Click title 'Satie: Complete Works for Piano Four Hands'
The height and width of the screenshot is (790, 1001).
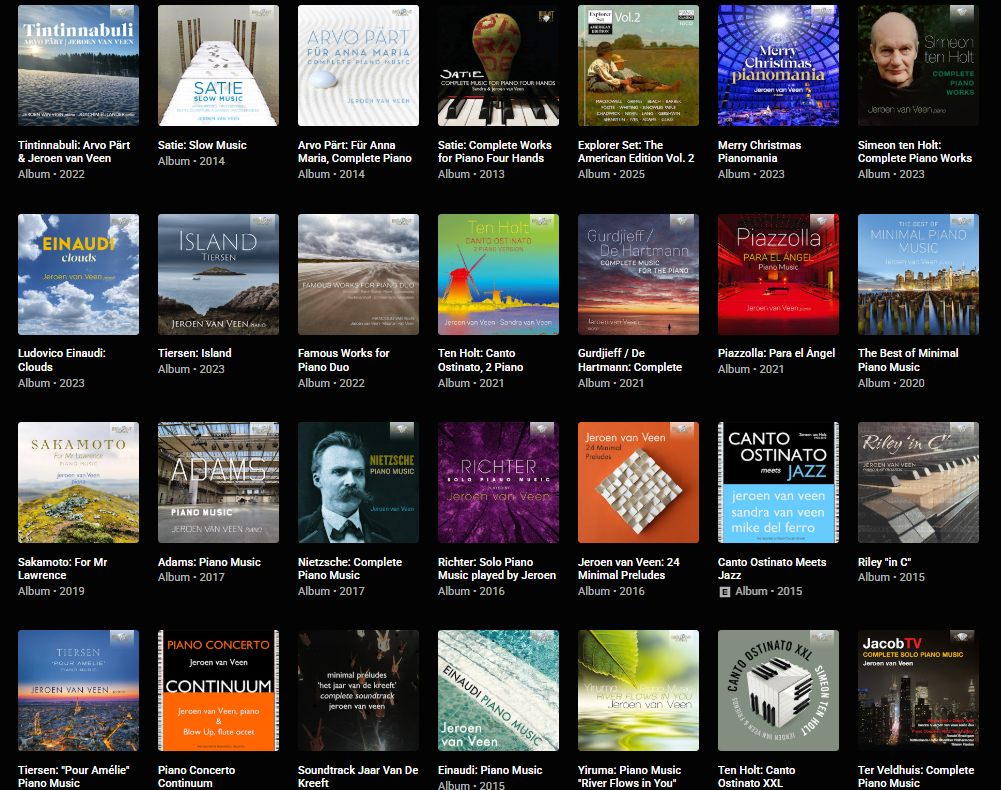pyautogui.click(x=495, y=151)
